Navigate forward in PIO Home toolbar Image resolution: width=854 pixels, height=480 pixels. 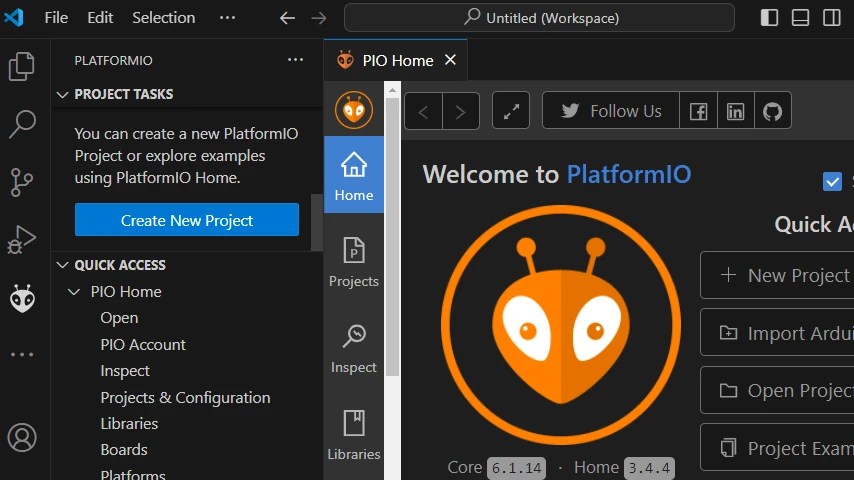click(461, 111)
